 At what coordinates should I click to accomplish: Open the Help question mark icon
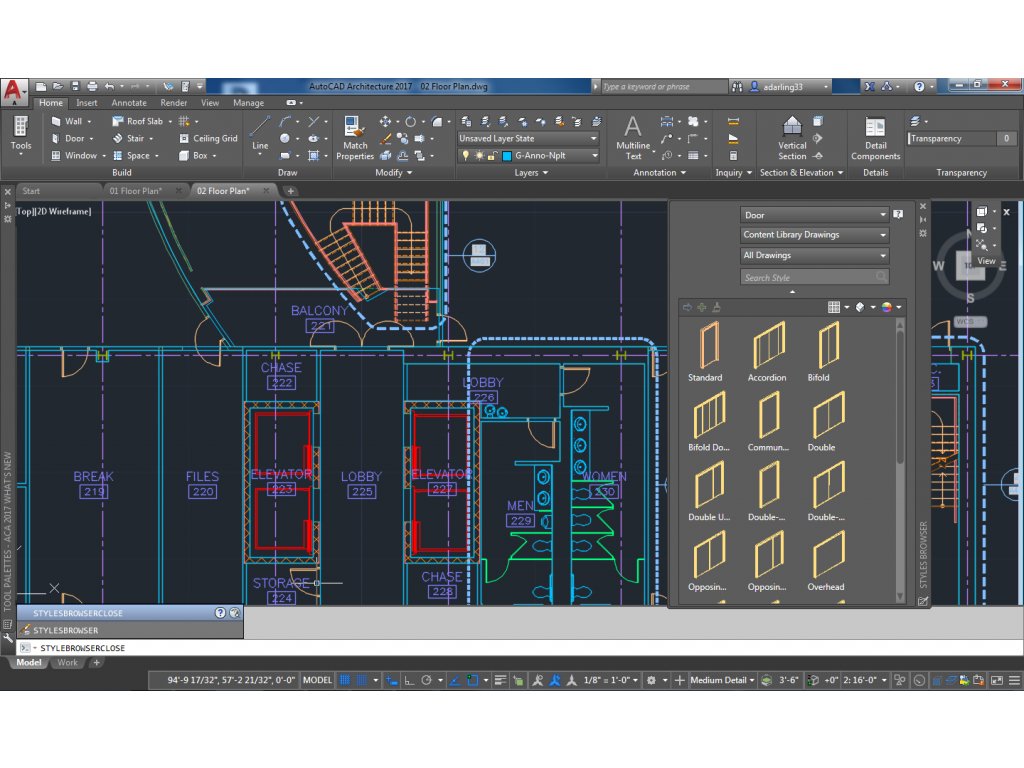click(x=919, y=86)
